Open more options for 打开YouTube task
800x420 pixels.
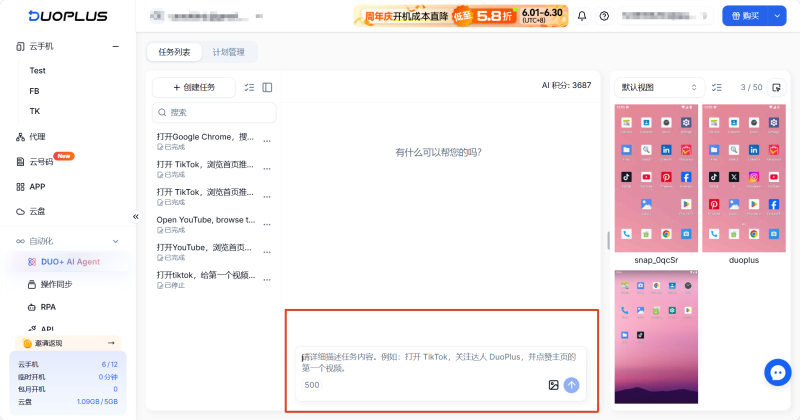(x=267, y=252)
